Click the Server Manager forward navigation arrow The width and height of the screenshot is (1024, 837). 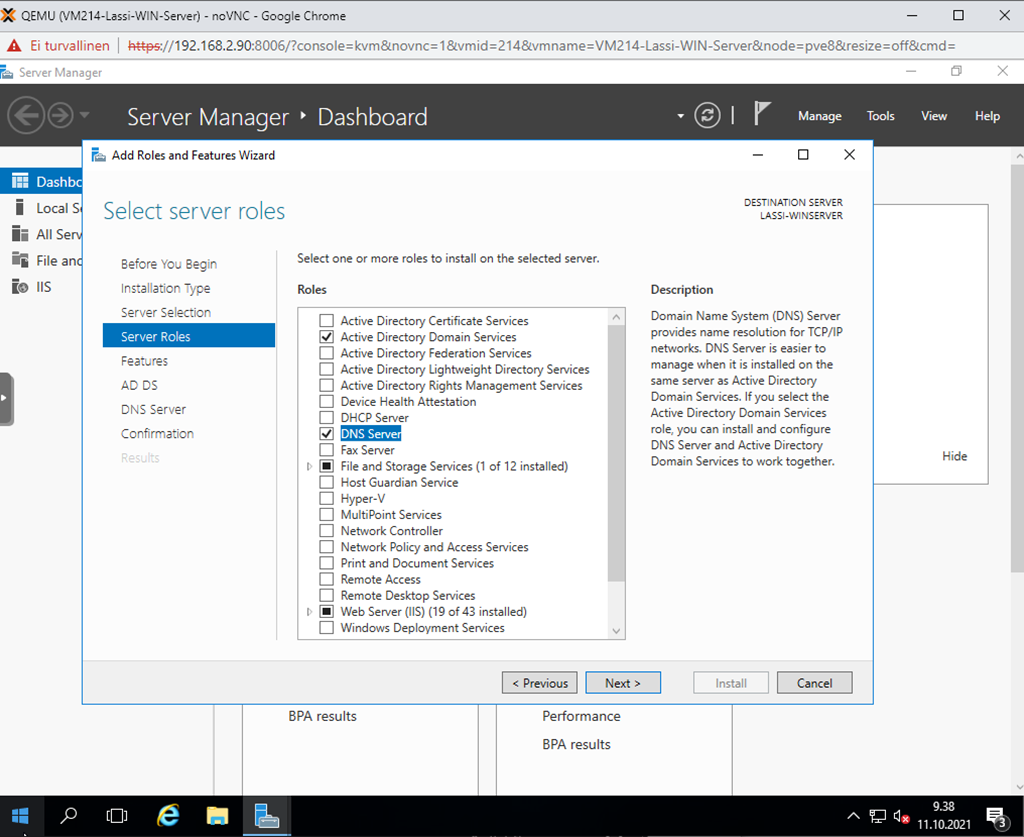pyautogui.click(x=60, y=116)
